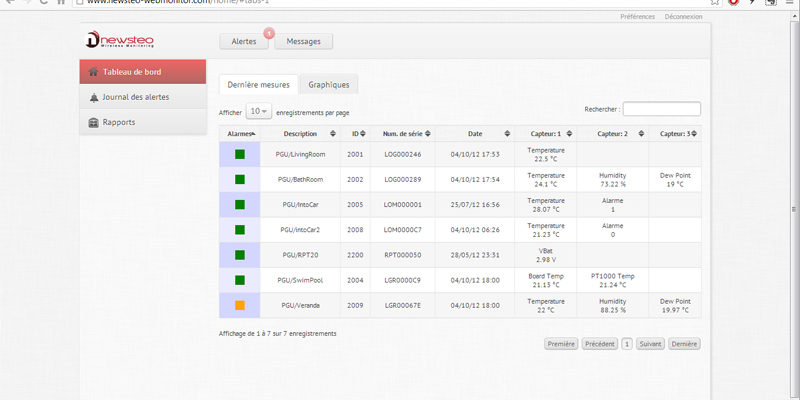Focus the Rechercher search field

click(662, 109)
